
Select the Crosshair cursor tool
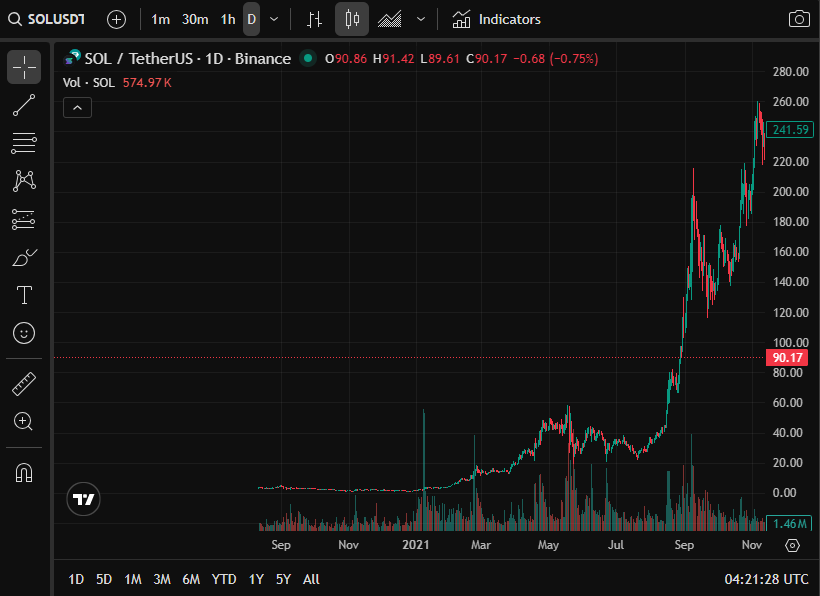[24, 67]
